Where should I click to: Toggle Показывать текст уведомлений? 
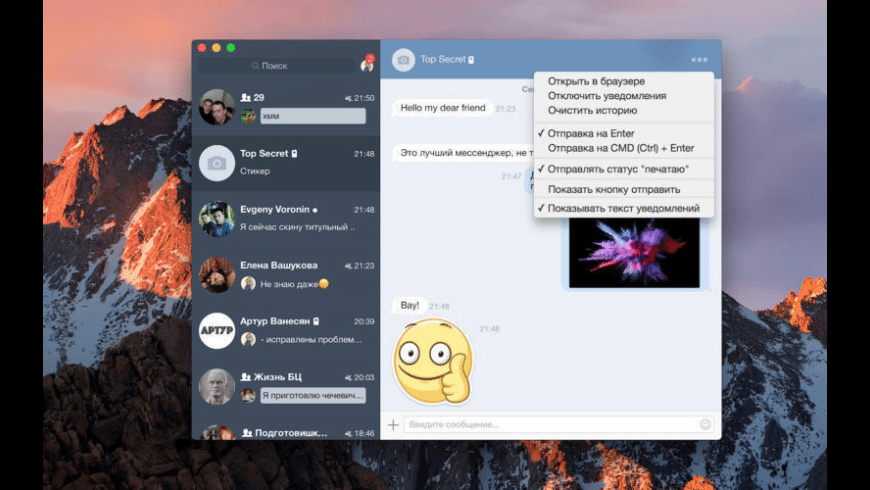click(x=624, y=208)
